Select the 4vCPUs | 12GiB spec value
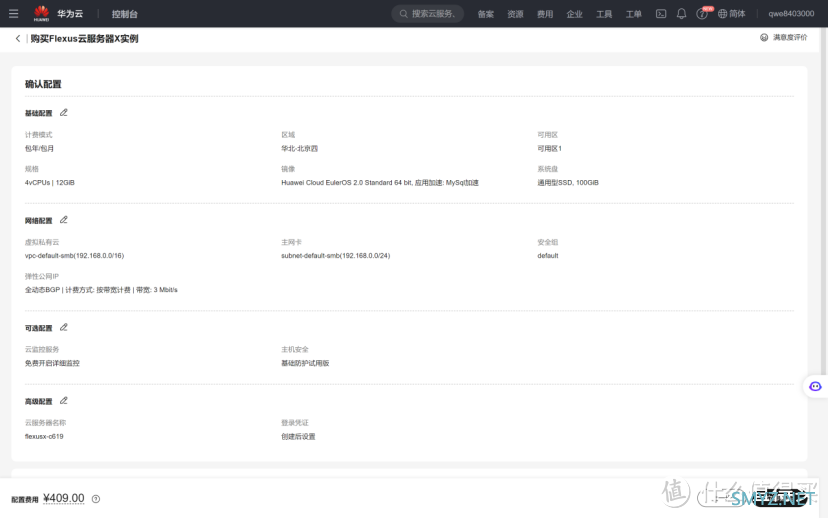This screenshot has width=828, height=518. [x=50, y=183]
